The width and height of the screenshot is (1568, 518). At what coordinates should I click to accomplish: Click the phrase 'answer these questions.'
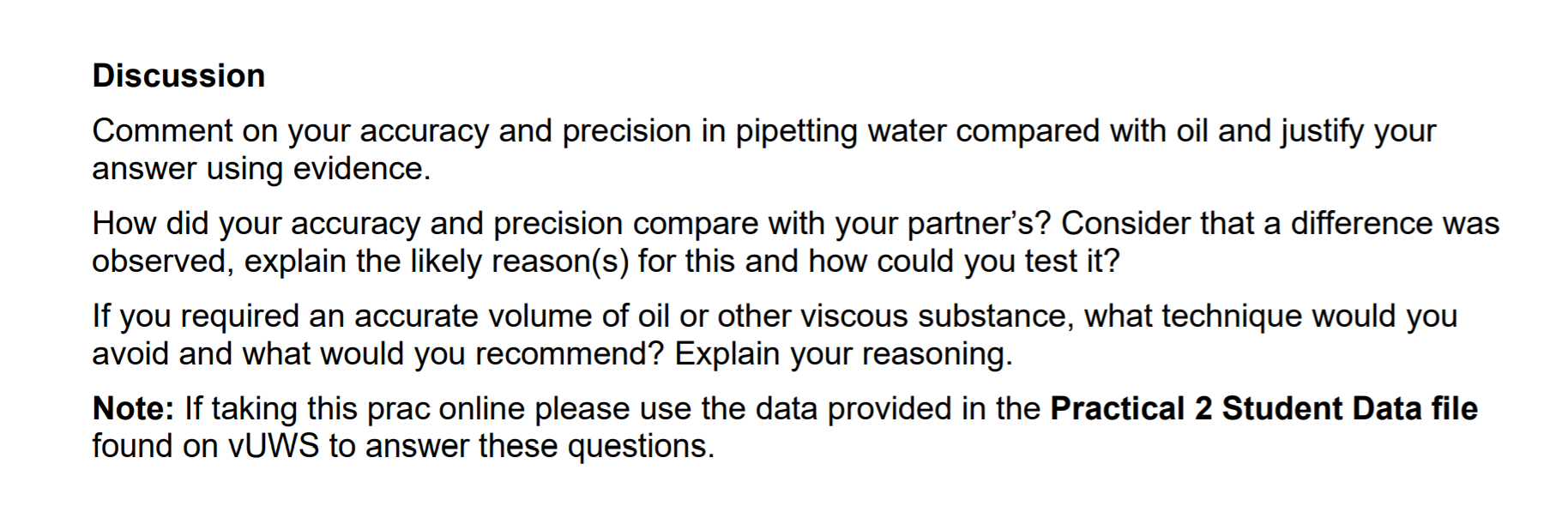pyautogui.click(x=540, y=446)
